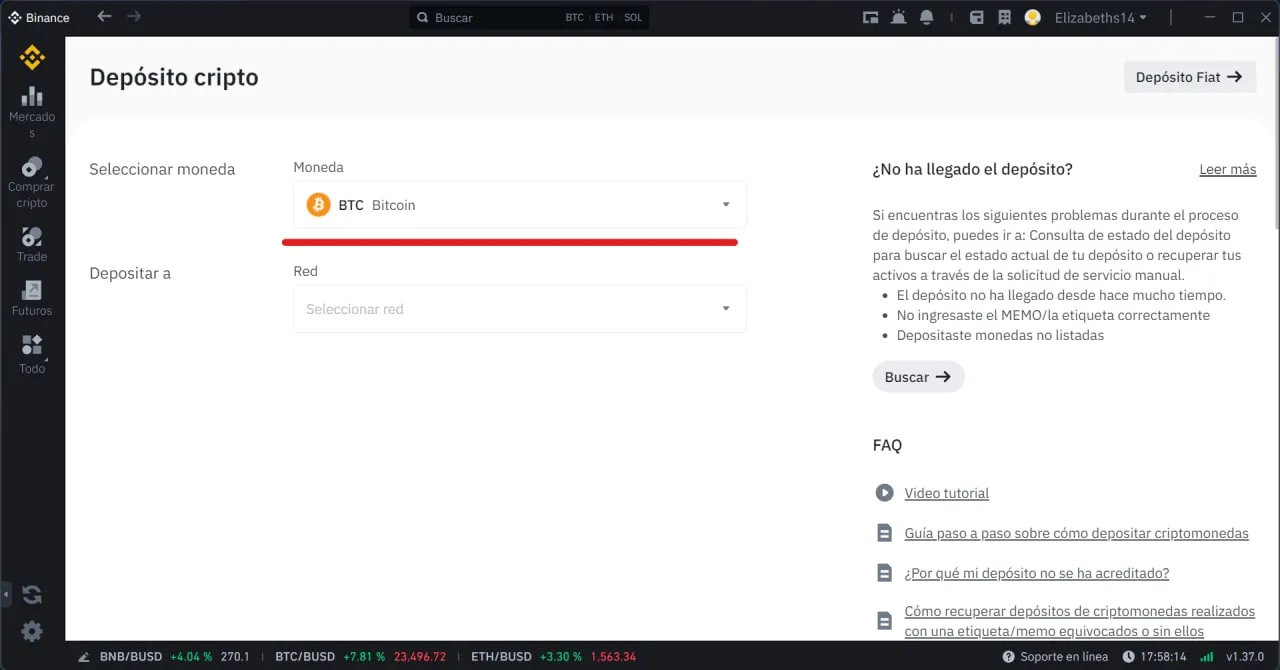The width and height of the screenshot is (1280, 670).
Task: Click the Buscar button under deposit help
Action: [918, 377]
